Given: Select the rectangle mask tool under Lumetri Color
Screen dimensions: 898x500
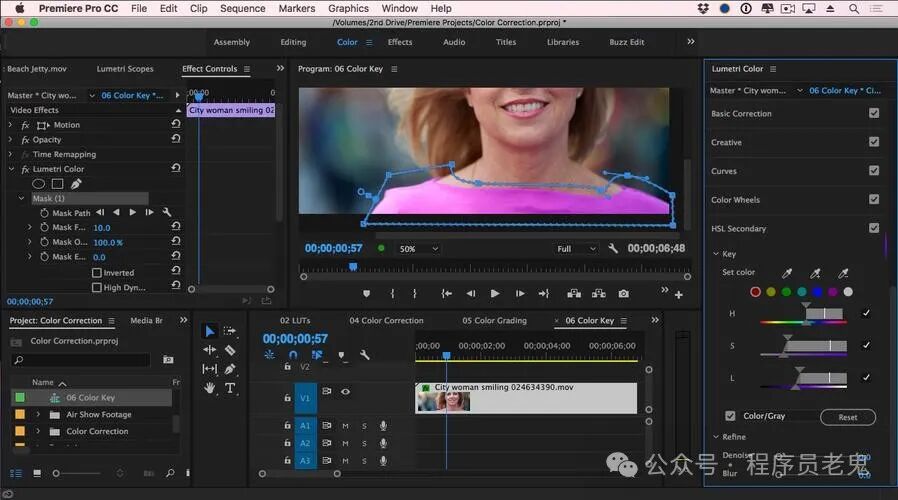Looking at the screenshot, I should point(57,184).
